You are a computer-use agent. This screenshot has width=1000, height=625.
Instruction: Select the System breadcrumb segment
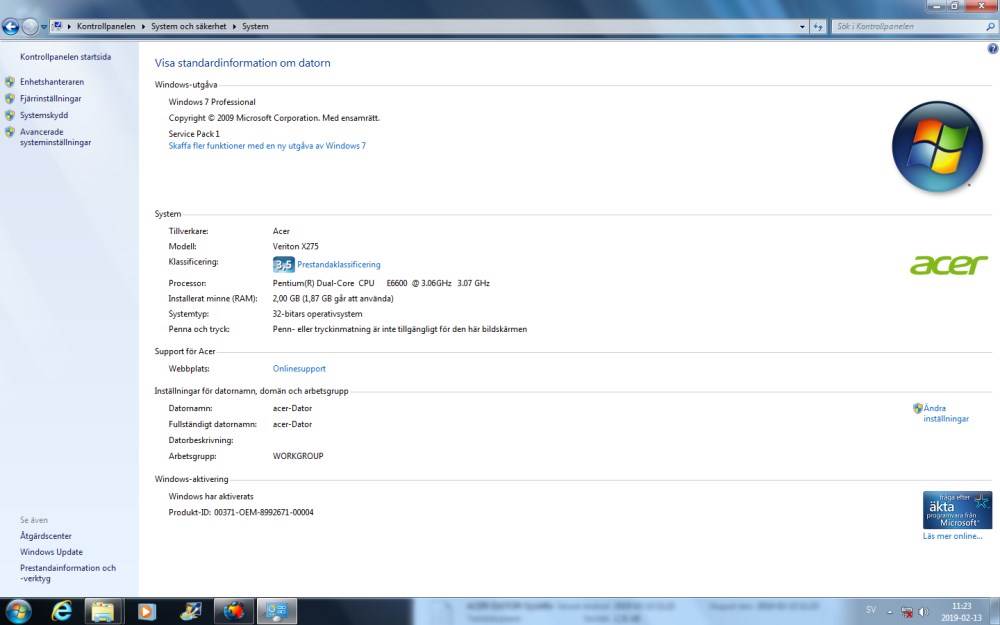point(255,26)
